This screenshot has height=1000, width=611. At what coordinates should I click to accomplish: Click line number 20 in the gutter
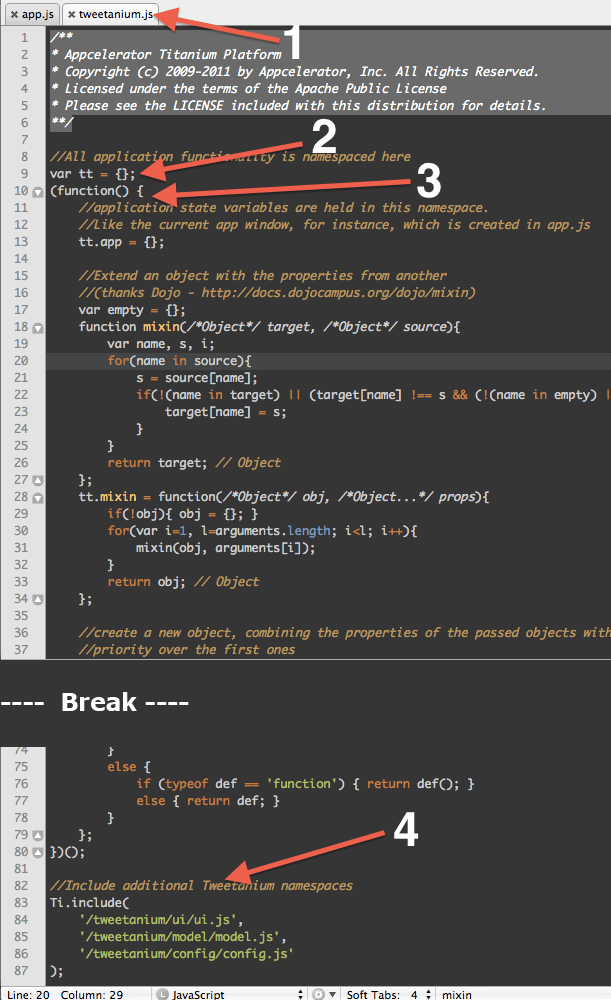(22, 360)
